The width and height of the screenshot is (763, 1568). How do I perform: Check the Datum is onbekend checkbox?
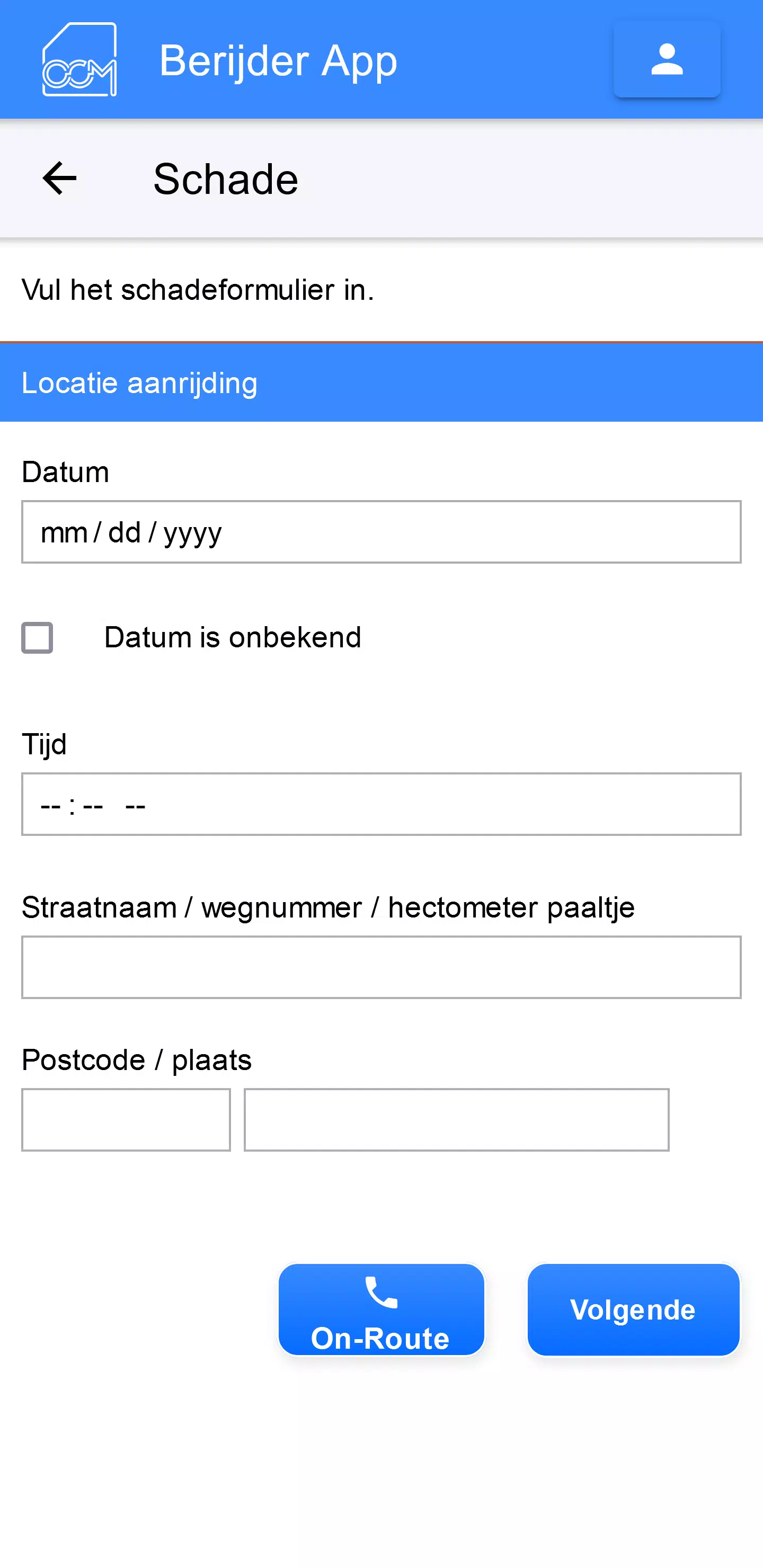(37, 637)
